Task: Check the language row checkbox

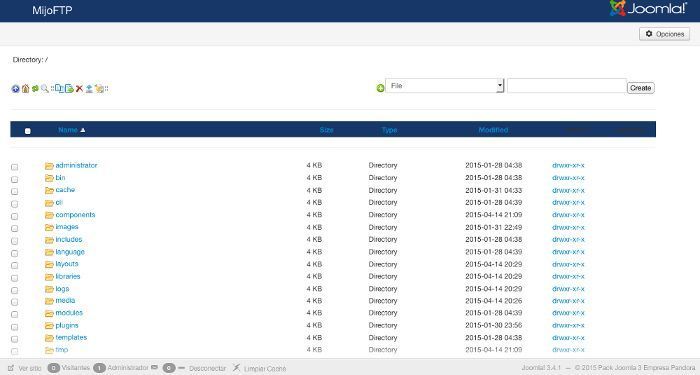Action: point(14,253)
